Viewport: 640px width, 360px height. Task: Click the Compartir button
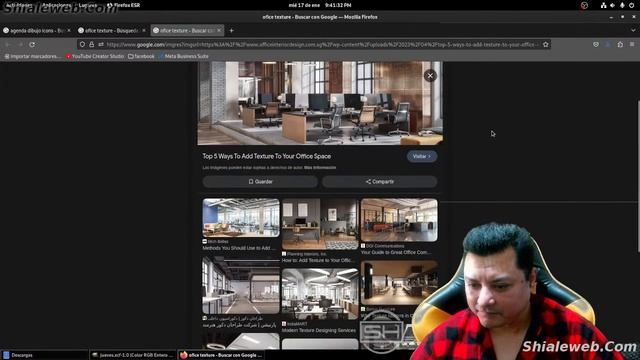click(380, 182)
